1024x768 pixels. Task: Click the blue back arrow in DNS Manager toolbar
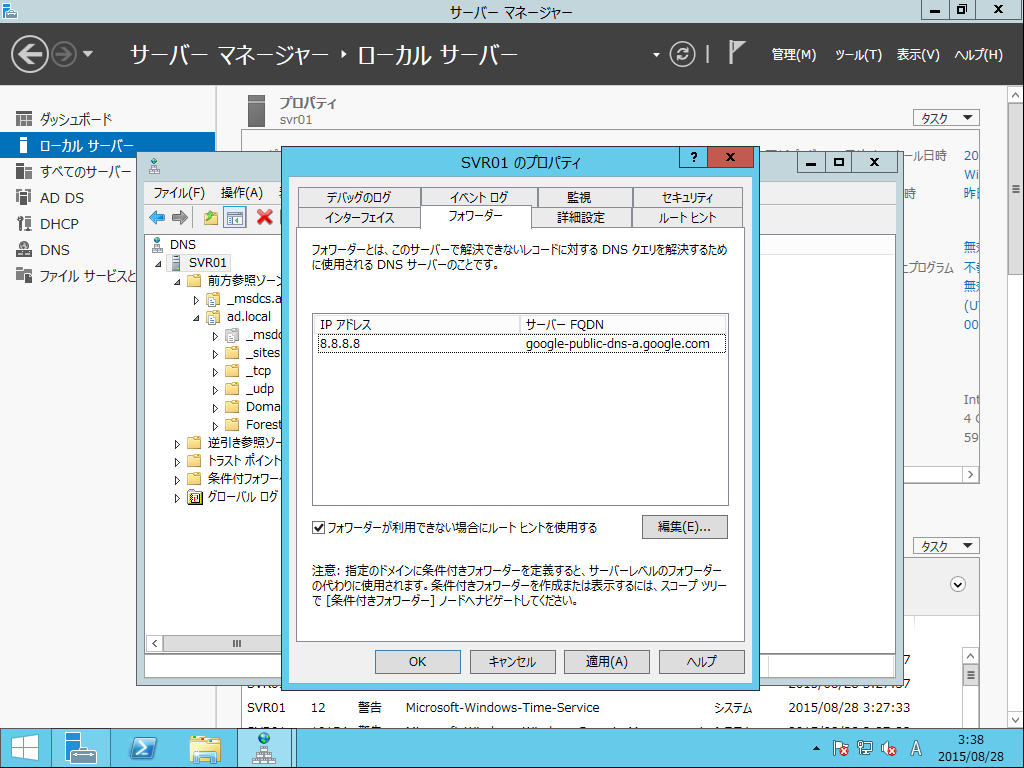(x=157, y=217)
